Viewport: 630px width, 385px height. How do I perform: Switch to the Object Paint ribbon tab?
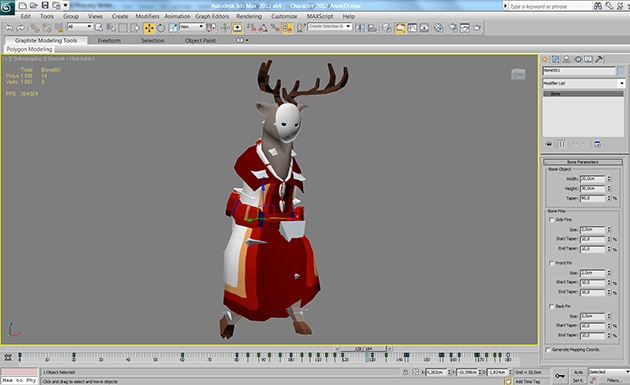pos(200,41)
